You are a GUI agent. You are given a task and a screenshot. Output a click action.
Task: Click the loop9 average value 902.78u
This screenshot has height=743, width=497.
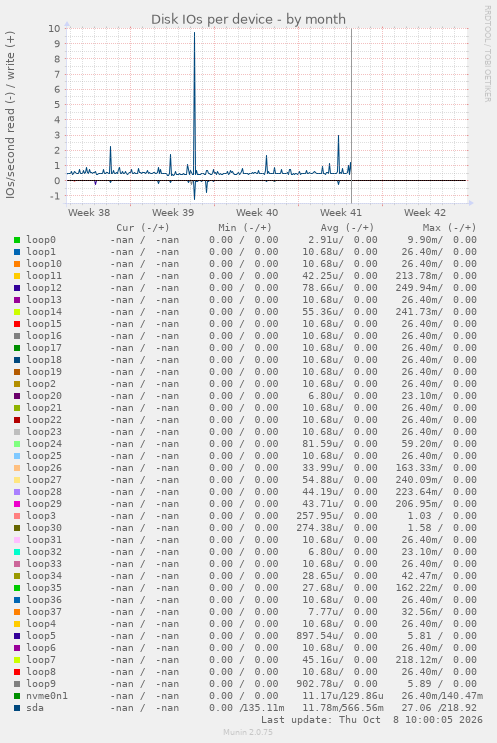click(x=320, y=684)
